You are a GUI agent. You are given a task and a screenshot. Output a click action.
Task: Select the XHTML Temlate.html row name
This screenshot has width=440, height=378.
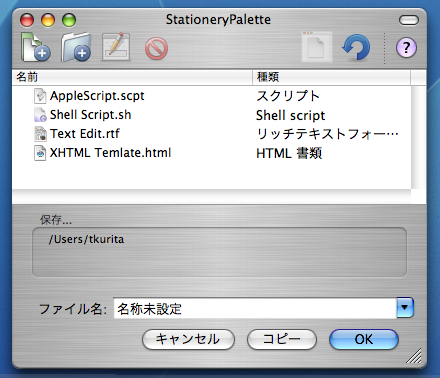pos(110,153)
